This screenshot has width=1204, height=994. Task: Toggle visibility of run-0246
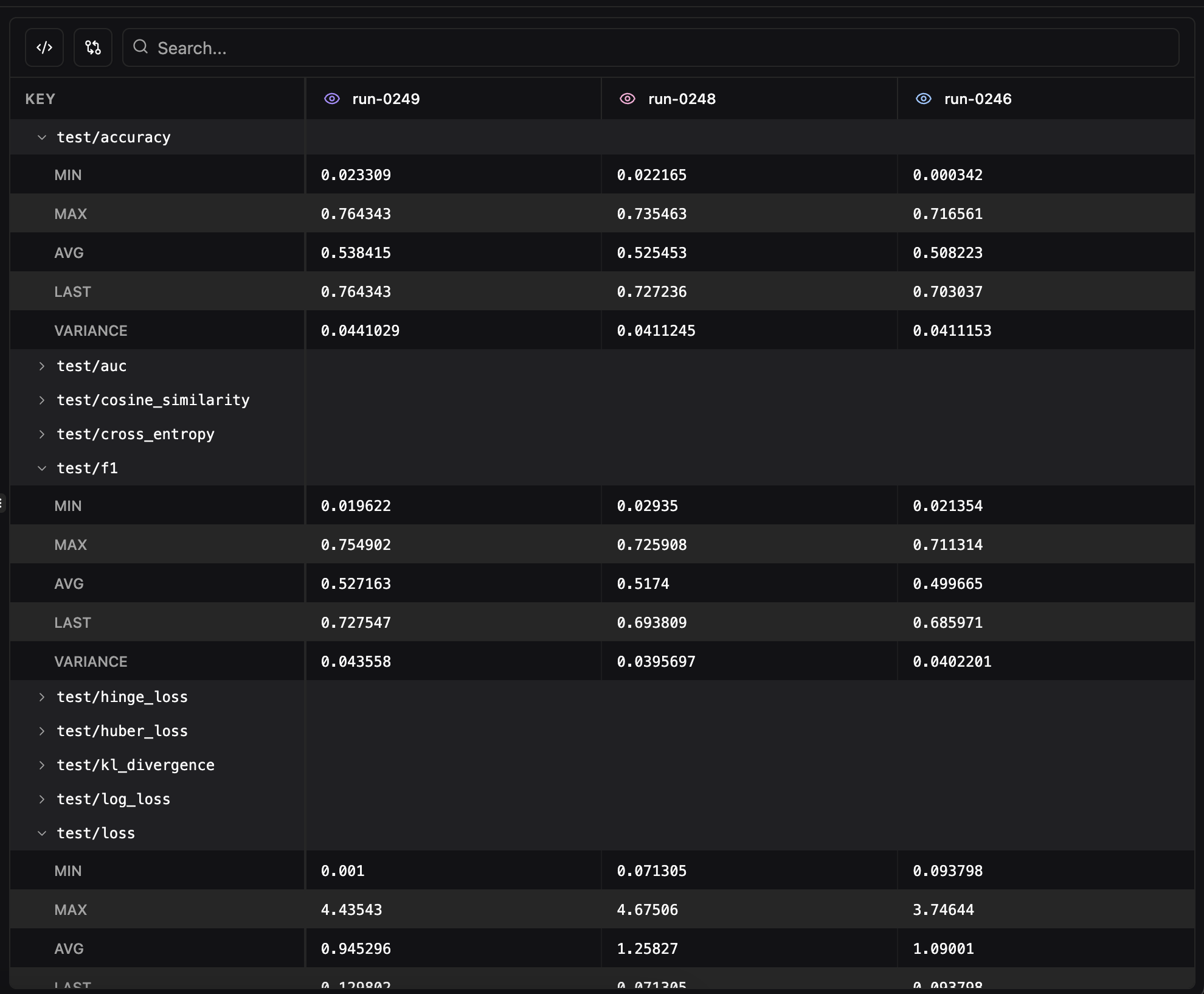pos(924,99)
